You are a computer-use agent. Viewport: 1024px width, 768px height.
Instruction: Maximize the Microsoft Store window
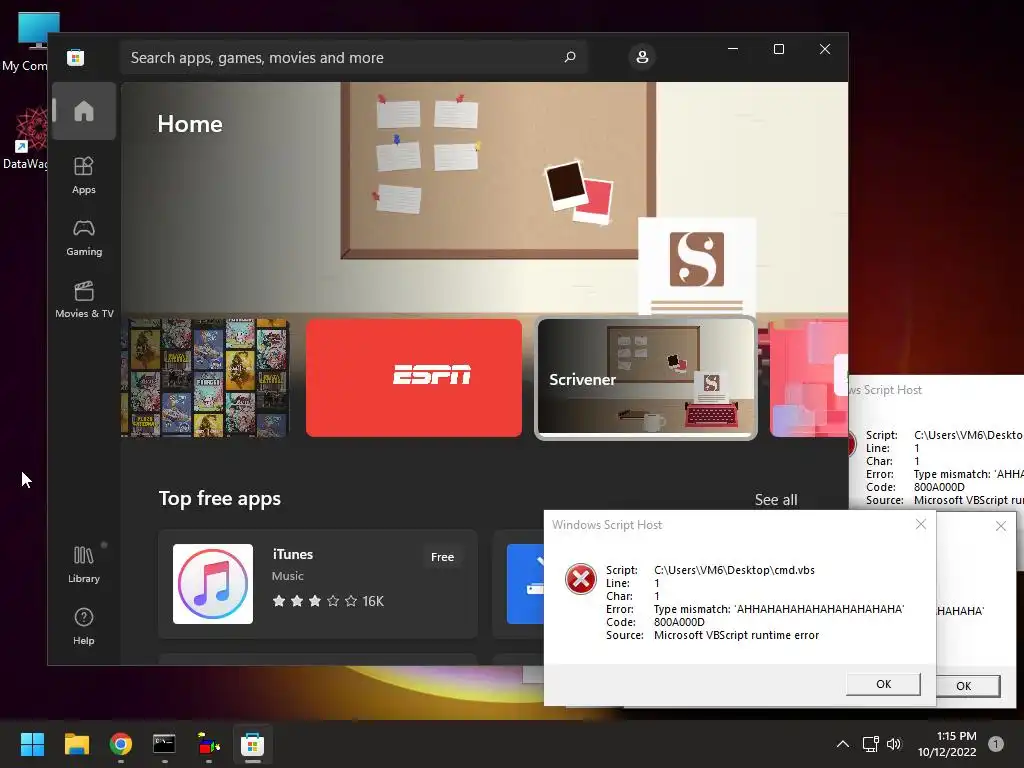tap(778, 49)
